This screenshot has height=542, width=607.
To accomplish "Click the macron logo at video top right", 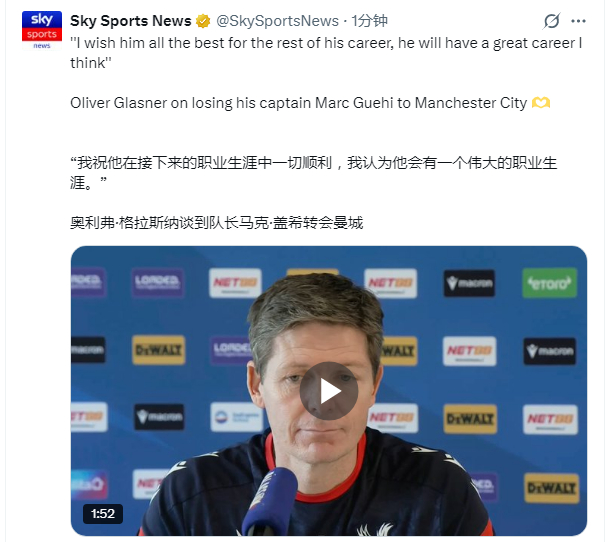I will click(469, 283).
